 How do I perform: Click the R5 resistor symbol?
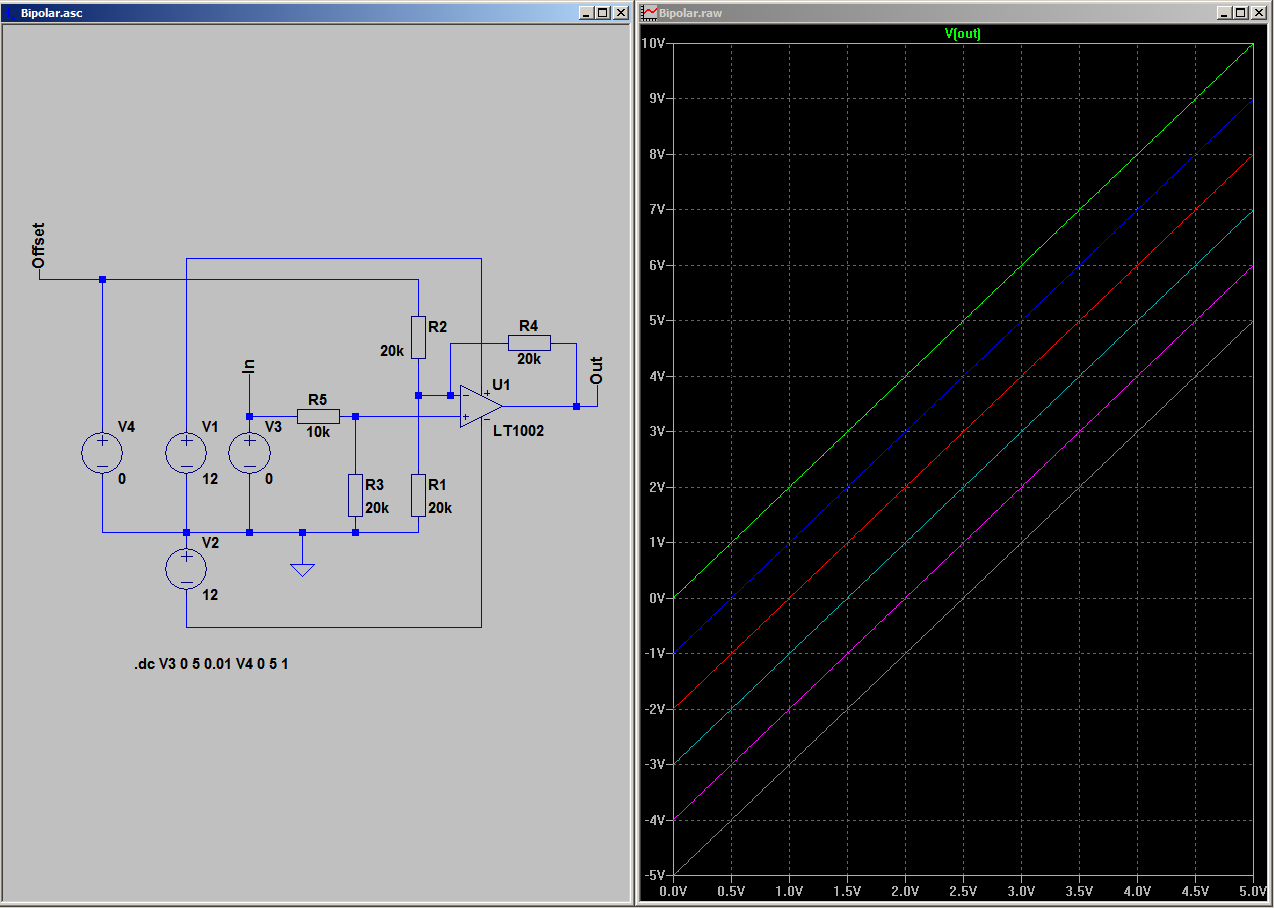318,416
